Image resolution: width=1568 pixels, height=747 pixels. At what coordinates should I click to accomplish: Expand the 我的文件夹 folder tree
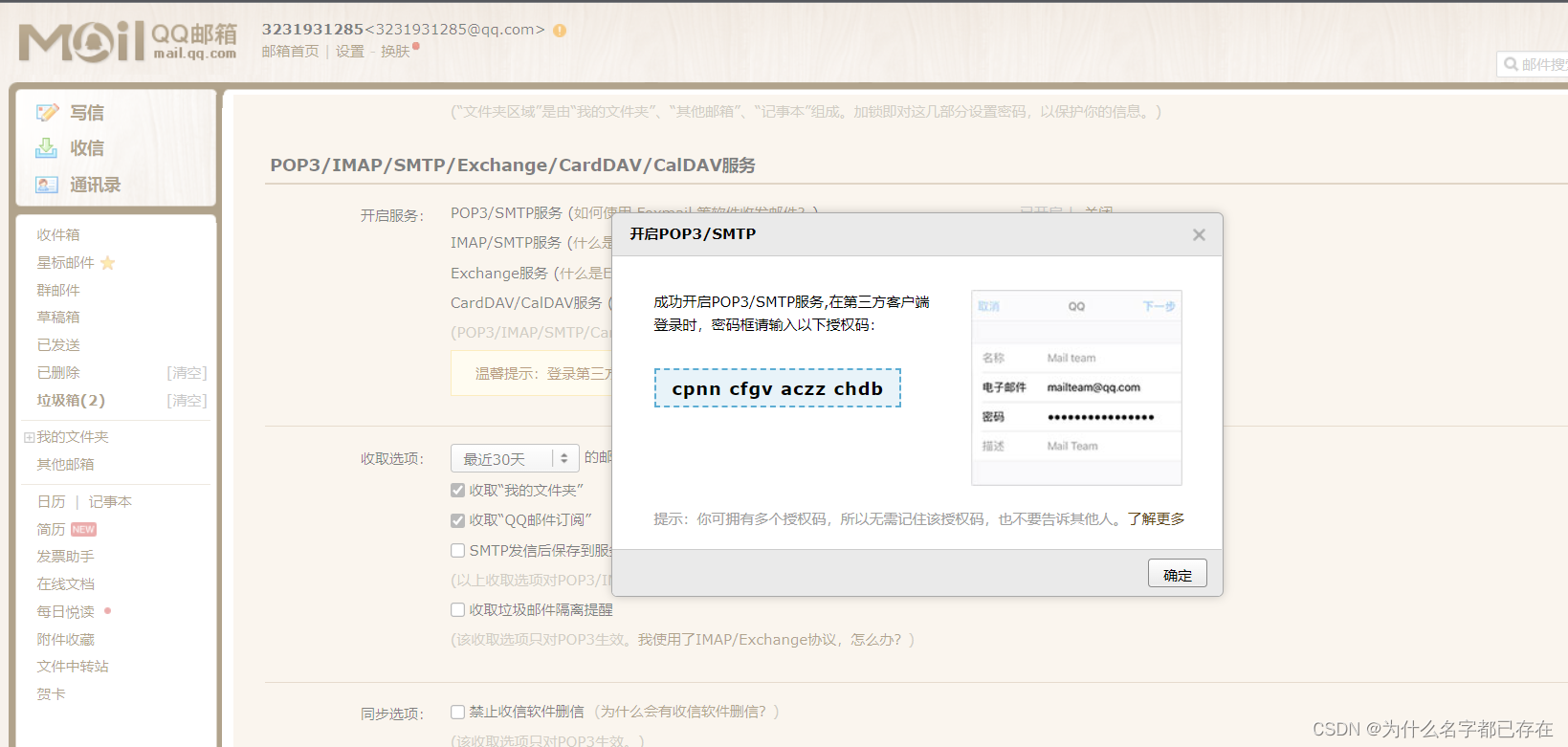[x=29, y=437]
